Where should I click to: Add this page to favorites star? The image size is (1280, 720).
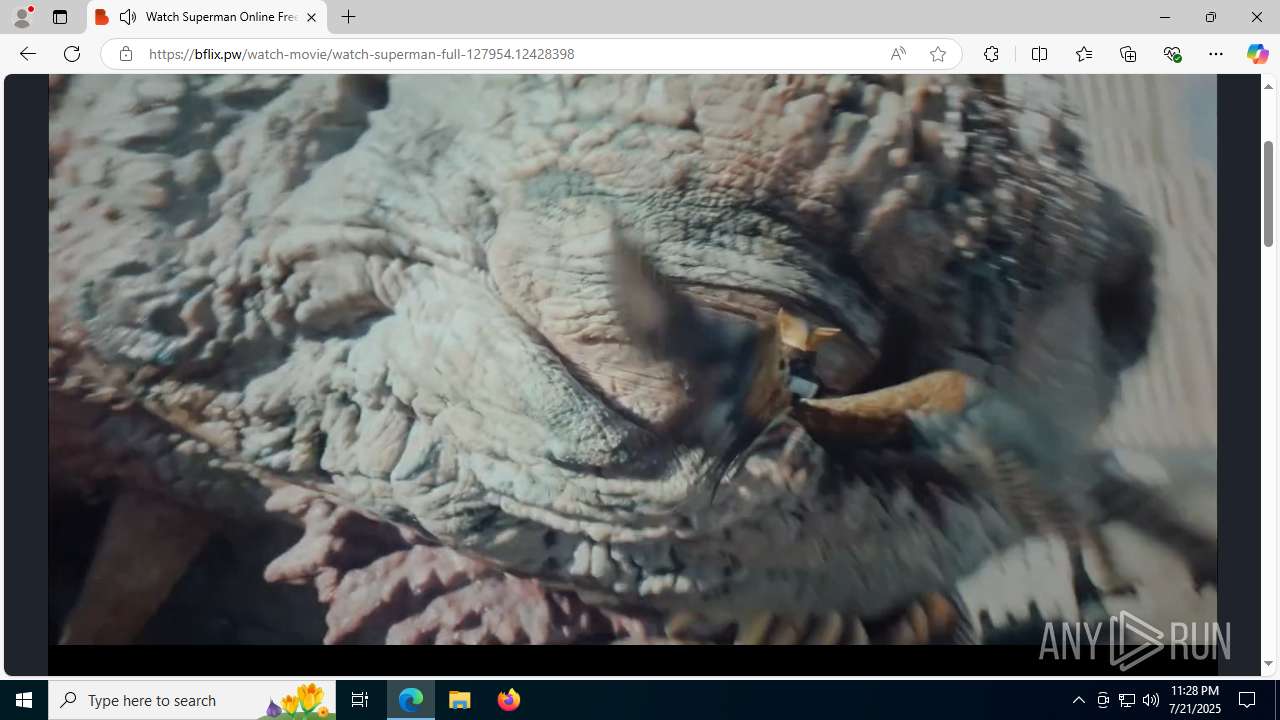[937, 54]
